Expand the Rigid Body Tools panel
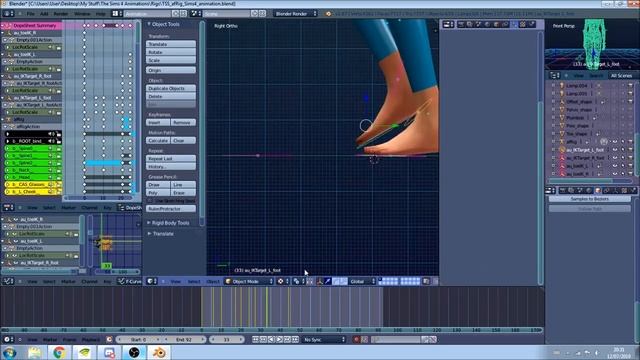The width and height of the screenshot is (640, 360). pos(149,223)
